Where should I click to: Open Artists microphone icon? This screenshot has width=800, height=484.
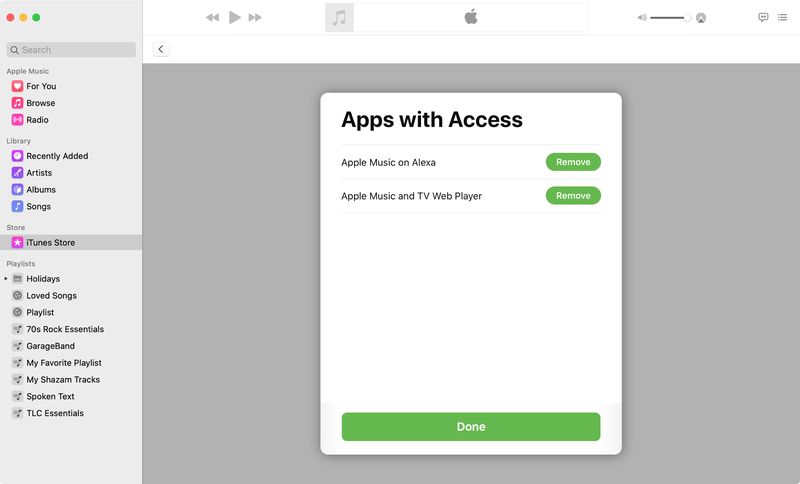tap(17, 173)
